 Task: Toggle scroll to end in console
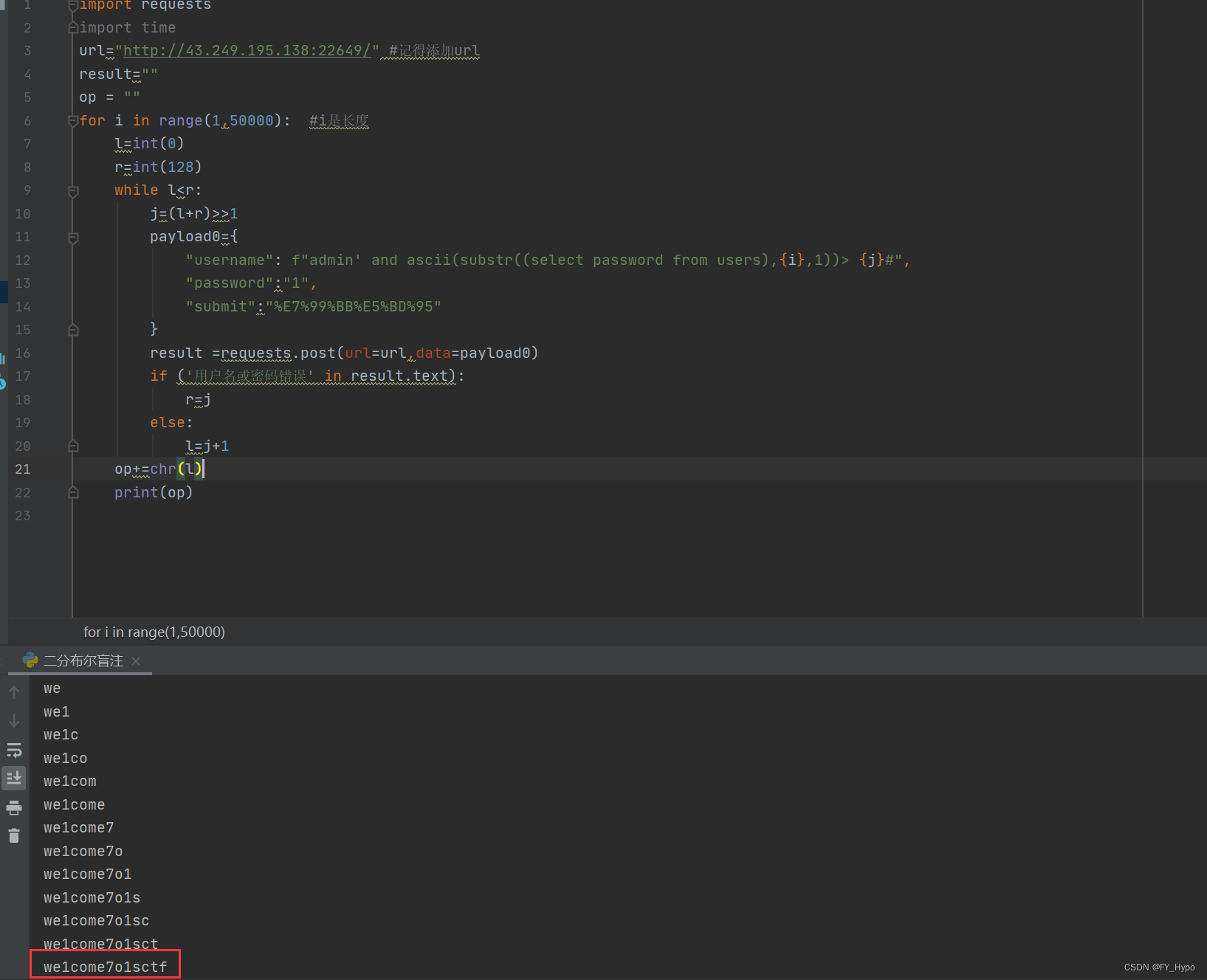tap(14, 778)
